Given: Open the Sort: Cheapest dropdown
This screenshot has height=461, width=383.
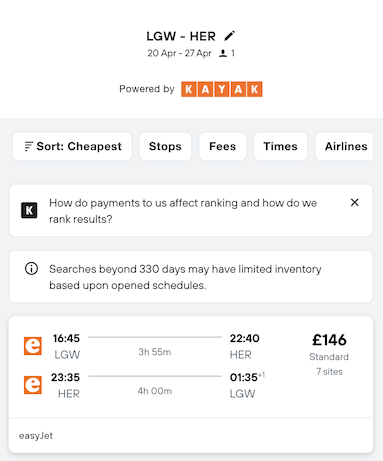Looking at the screenshot, I should click(72, 146).
